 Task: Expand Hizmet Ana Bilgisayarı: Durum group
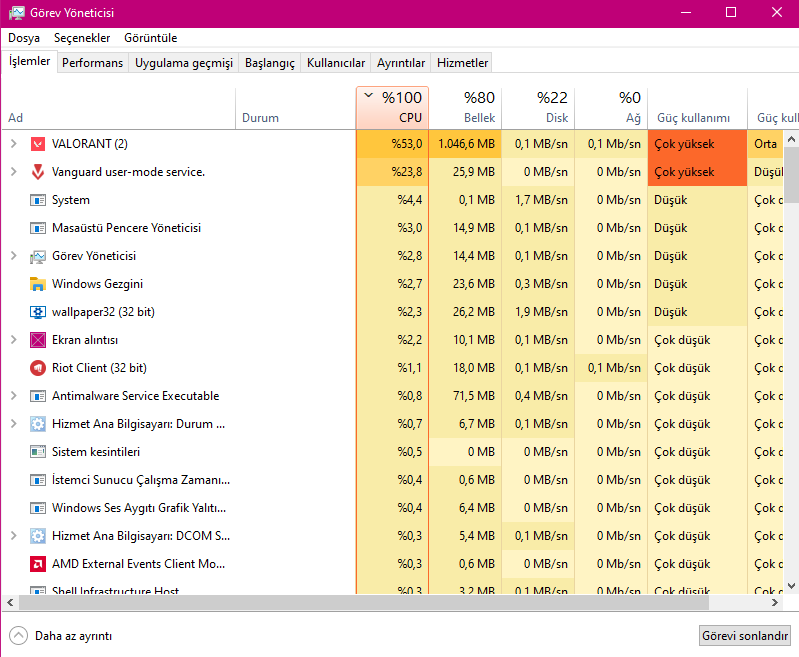[x=14, y=424]
